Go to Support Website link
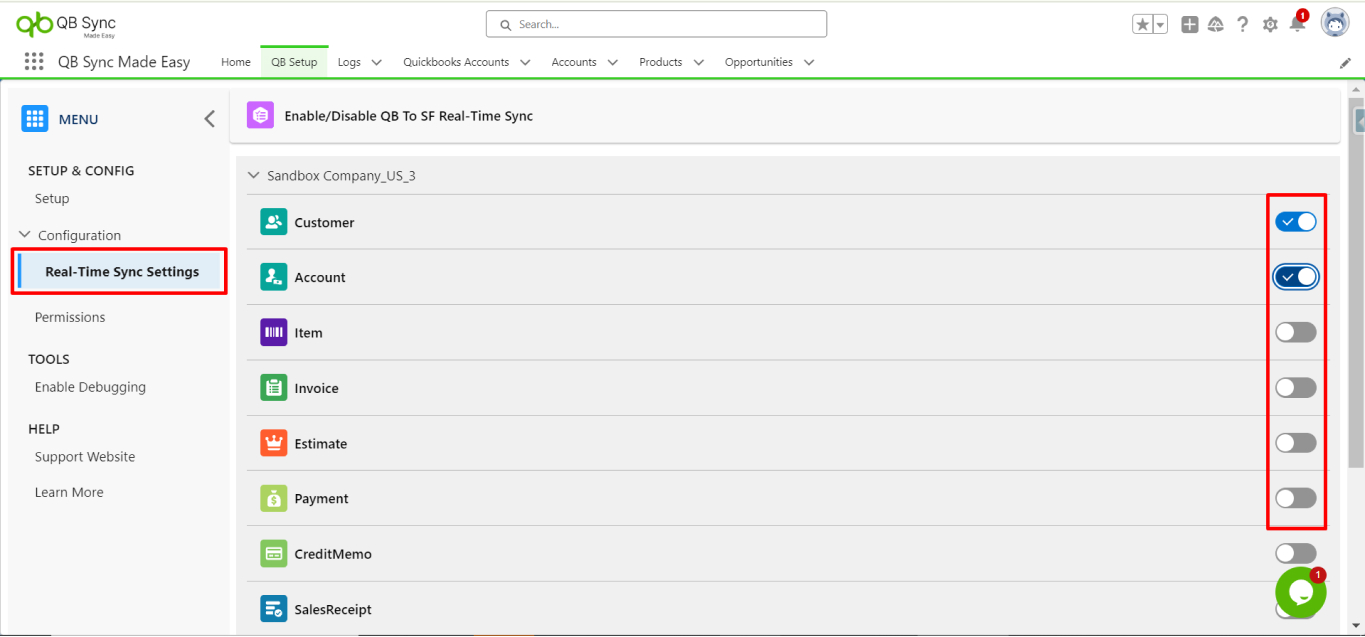This screenshot has width=1365, height=637. tap(85, 457)
